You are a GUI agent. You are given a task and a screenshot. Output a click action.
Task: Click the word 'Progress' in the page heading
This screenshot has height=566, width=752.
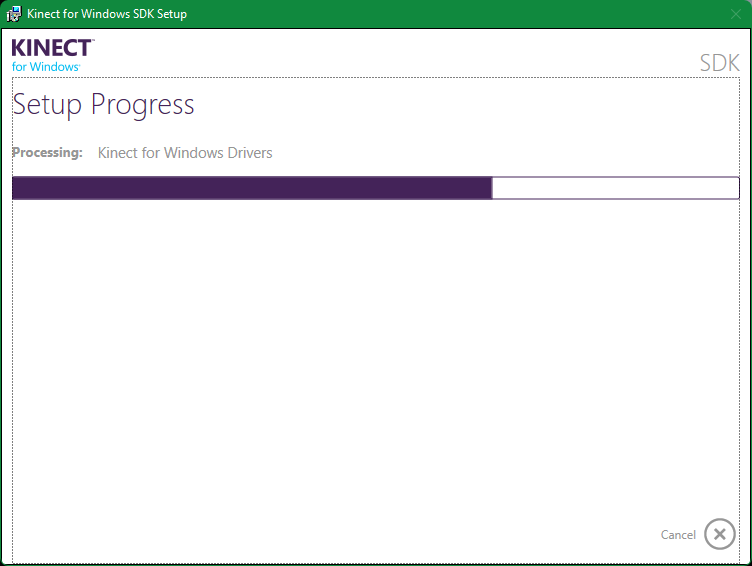click(143, 105)
